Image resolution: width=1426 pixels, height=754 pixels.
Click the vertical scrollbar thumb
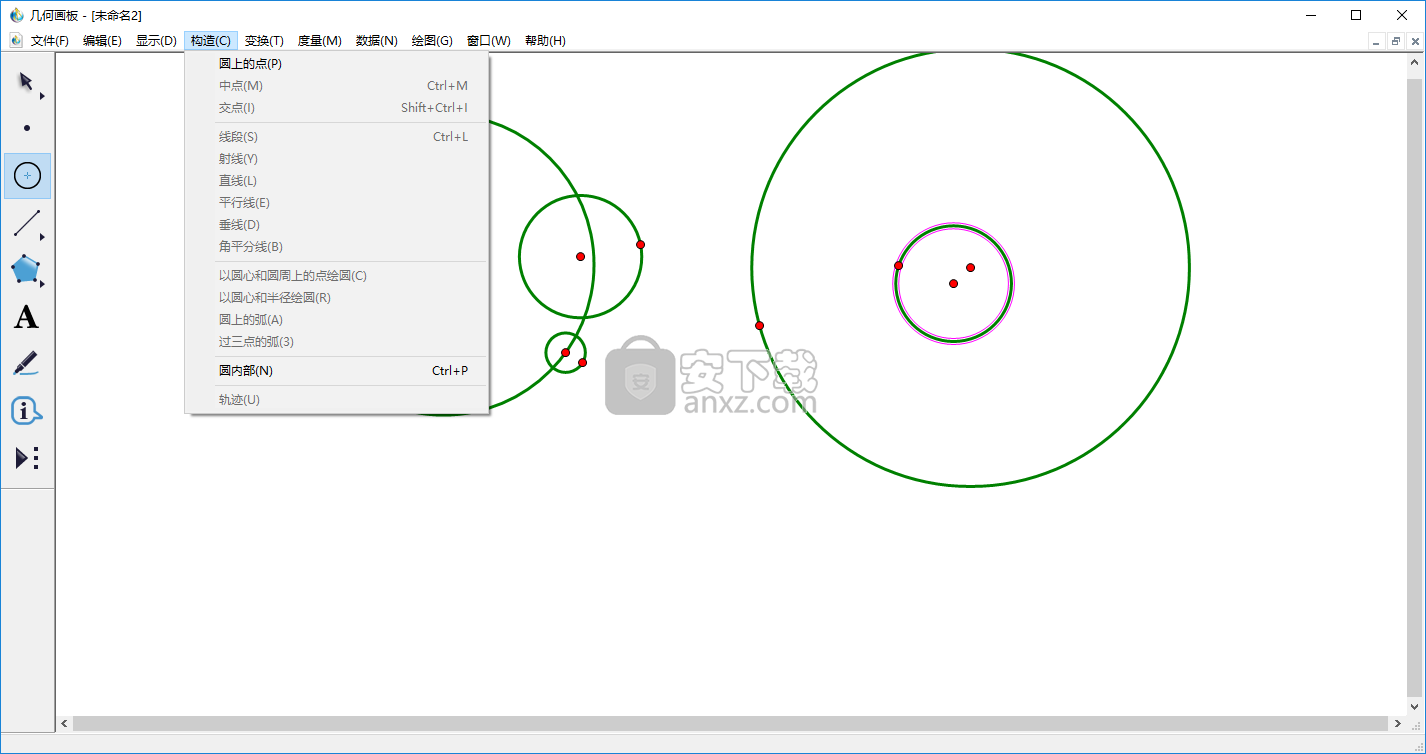[x=1414, y=390]
